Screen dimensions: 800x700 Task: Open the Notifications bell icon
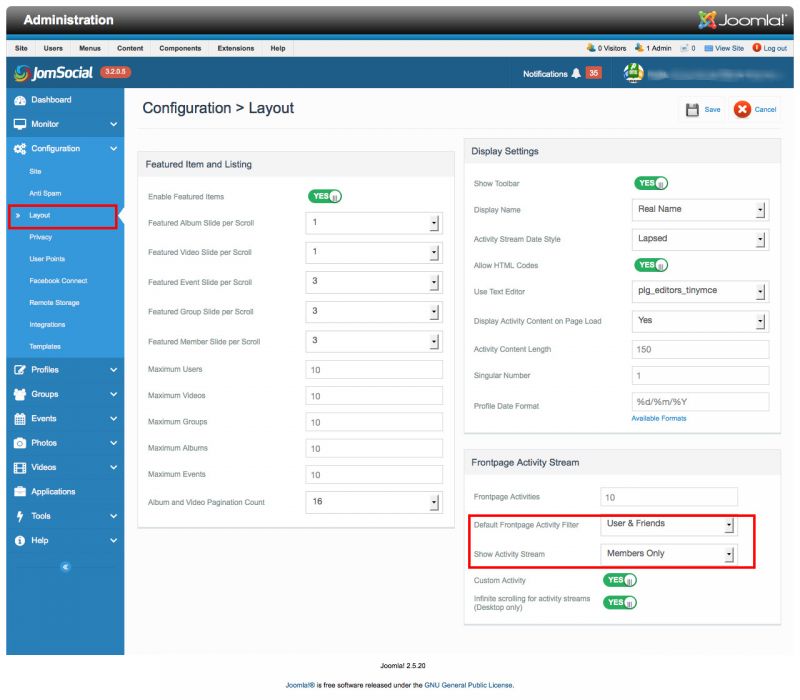click(x=575, y=74)
